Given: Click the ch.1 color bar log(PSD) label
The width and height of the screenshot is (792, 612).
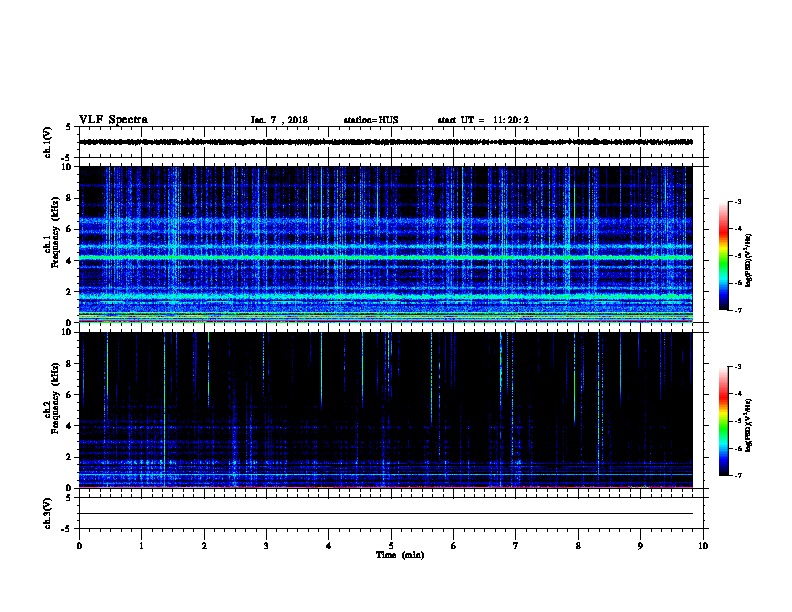Looking at the screenshot, I should pos(748,260).
